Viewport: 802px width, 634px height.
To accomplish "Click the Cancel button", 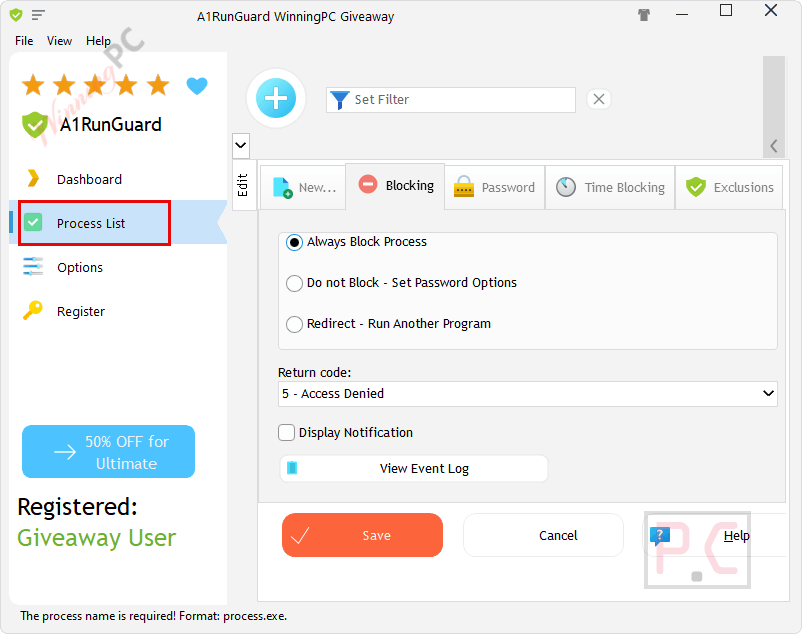I will coord(543,535).
